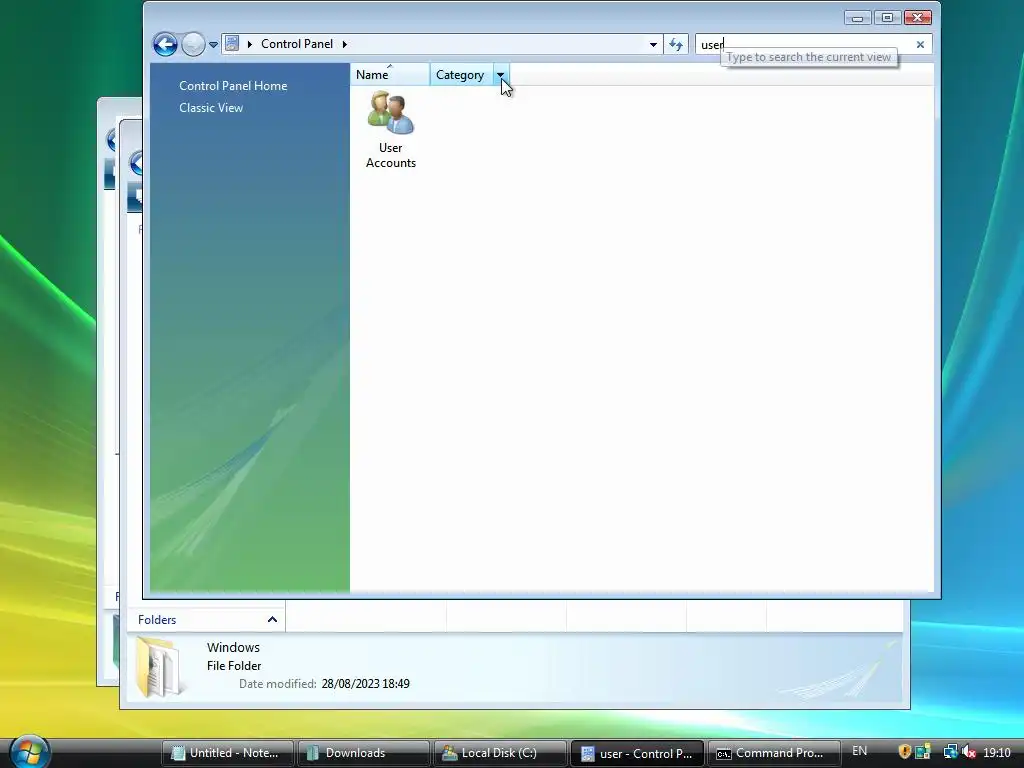The image size is (1024, 768).
Task: Go to Control Panel Home
Action: point(233,86)
